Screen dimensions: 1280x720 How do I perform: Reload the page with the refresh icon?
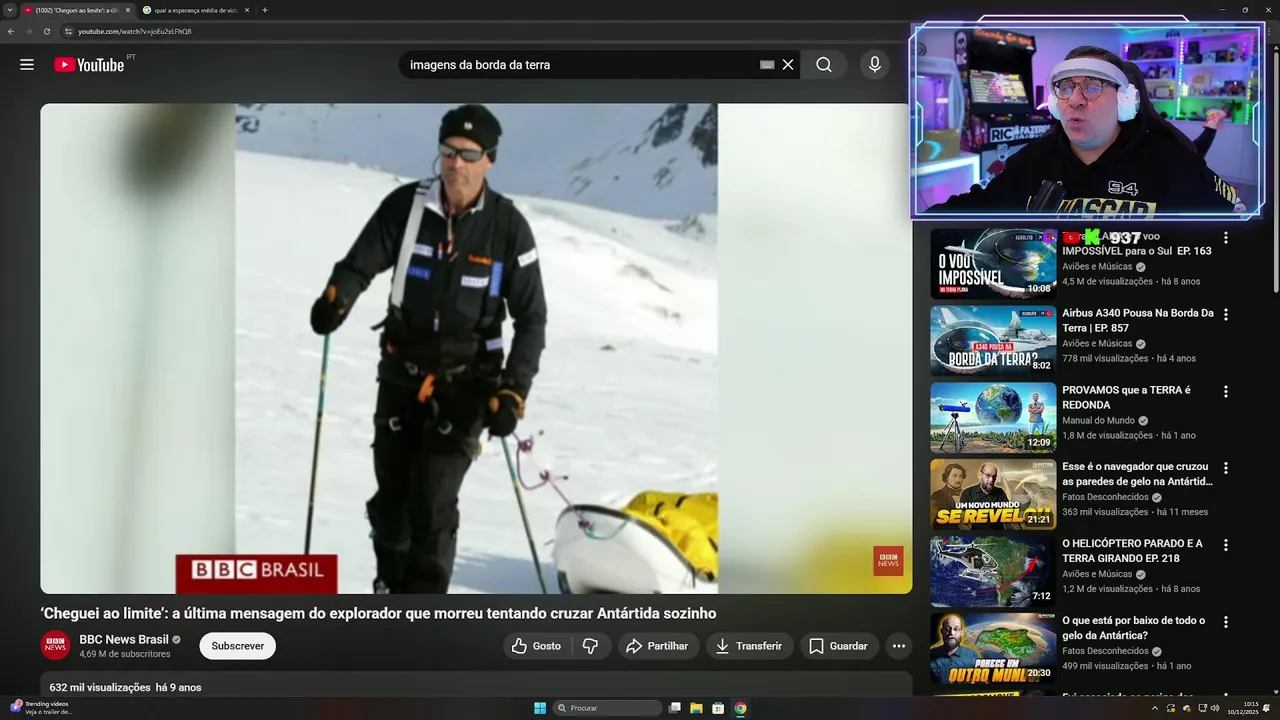(46, 31)
